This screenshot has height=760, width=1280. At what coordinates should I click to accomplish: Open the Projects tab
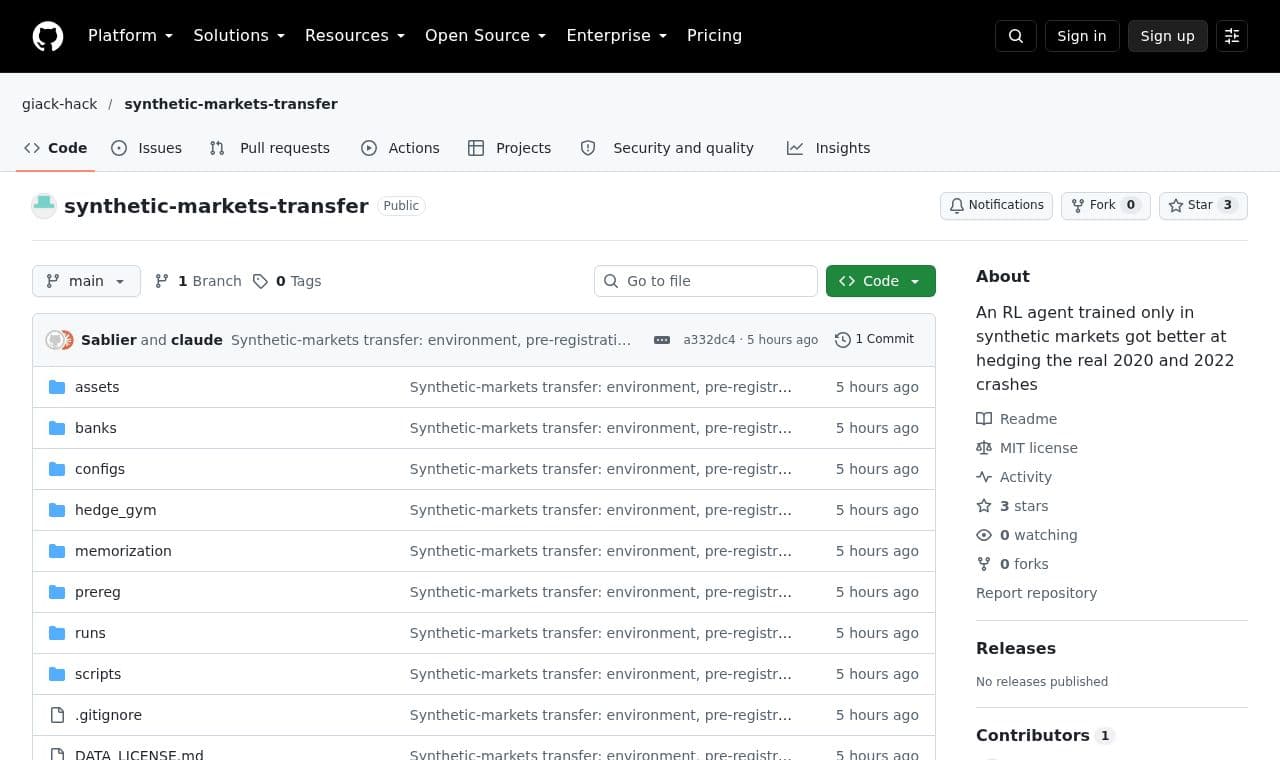click(510, 148)
